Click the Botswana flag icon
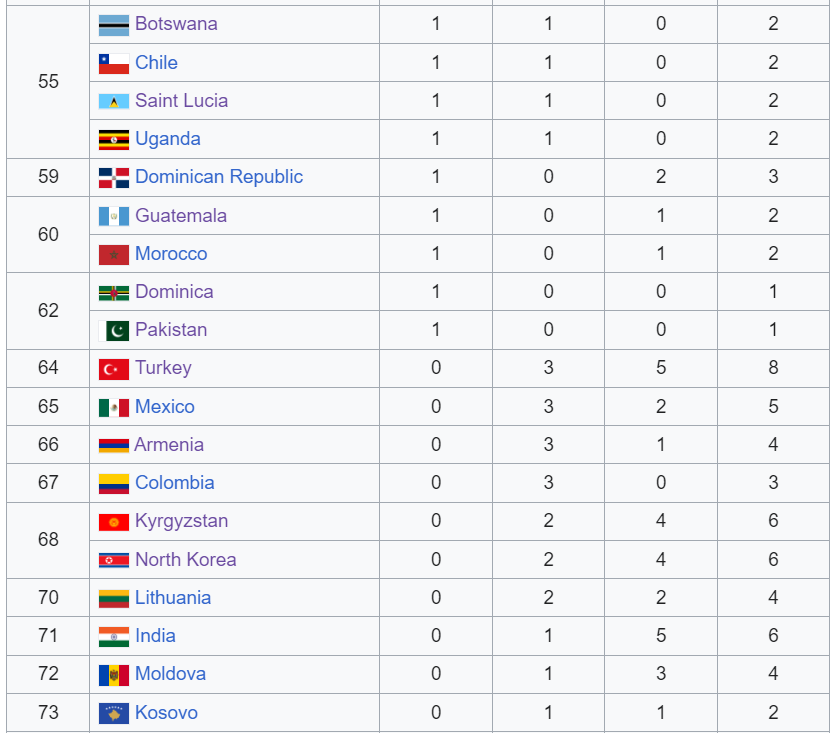Viewport: 836px width, 733px height. pos(114,25)
